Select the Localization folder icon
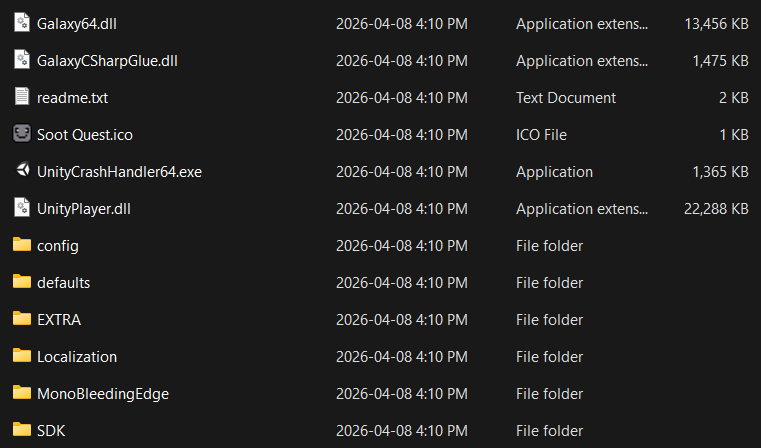 click(x=22, y=356)
